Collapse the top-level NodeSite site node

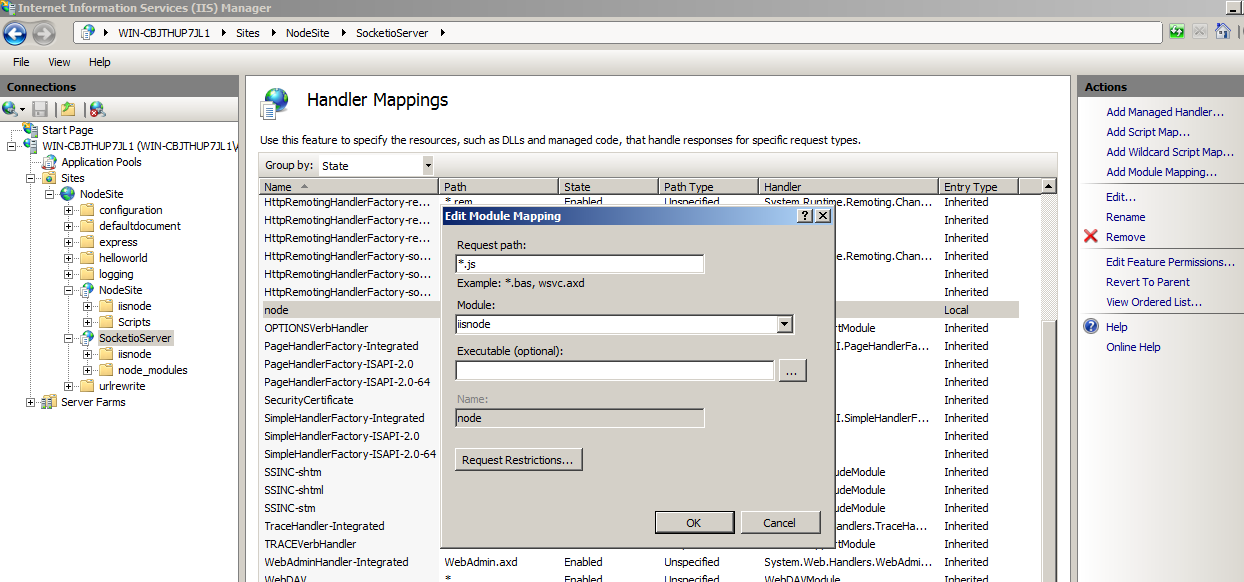[x=49, y=194]
